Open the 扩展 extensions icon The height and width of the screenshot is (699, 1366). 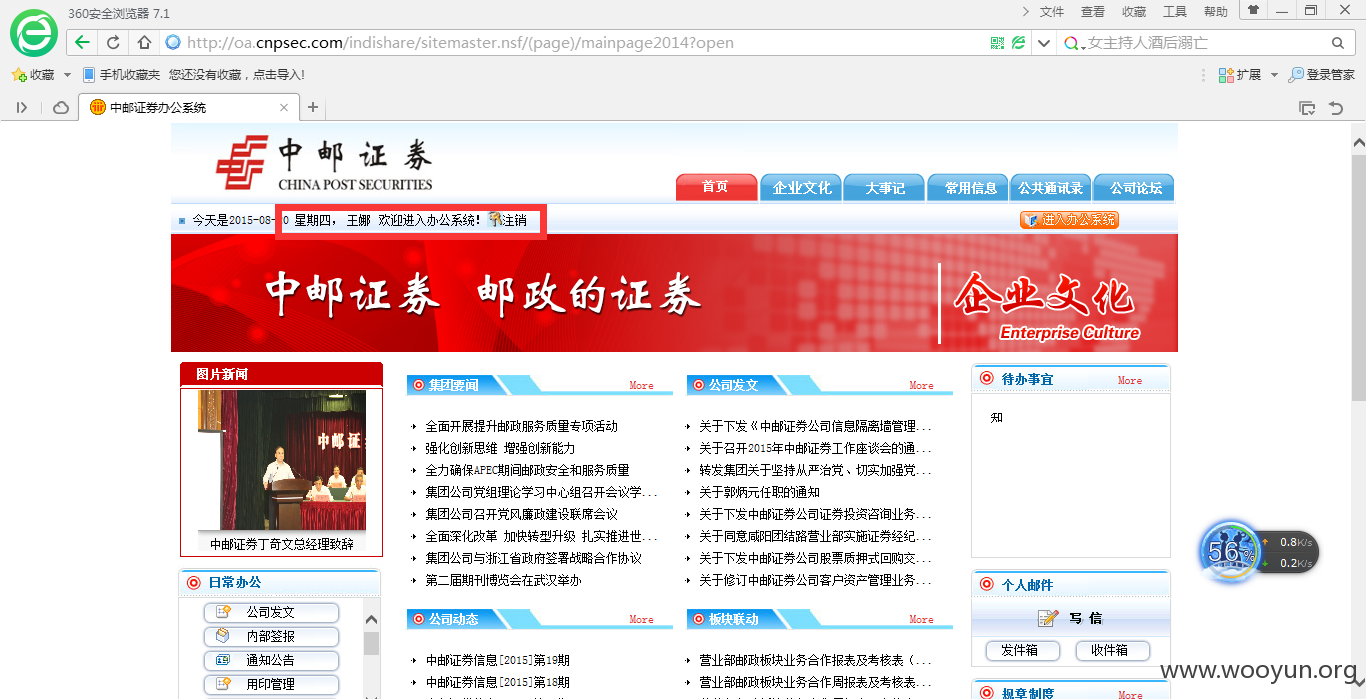(x=1240, y=74)
